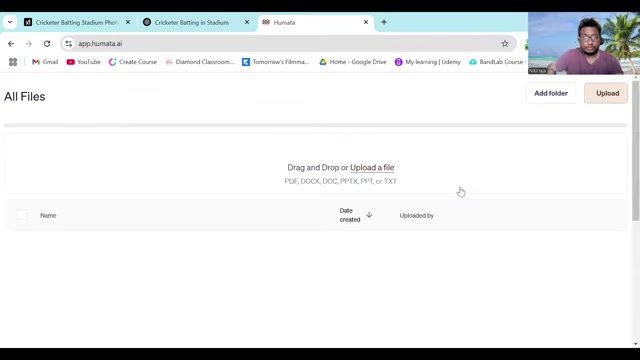Open Tomorrow's Filmmakers bookmark
The height and width of the screenshot is (360, 640).
coord(276,62)
